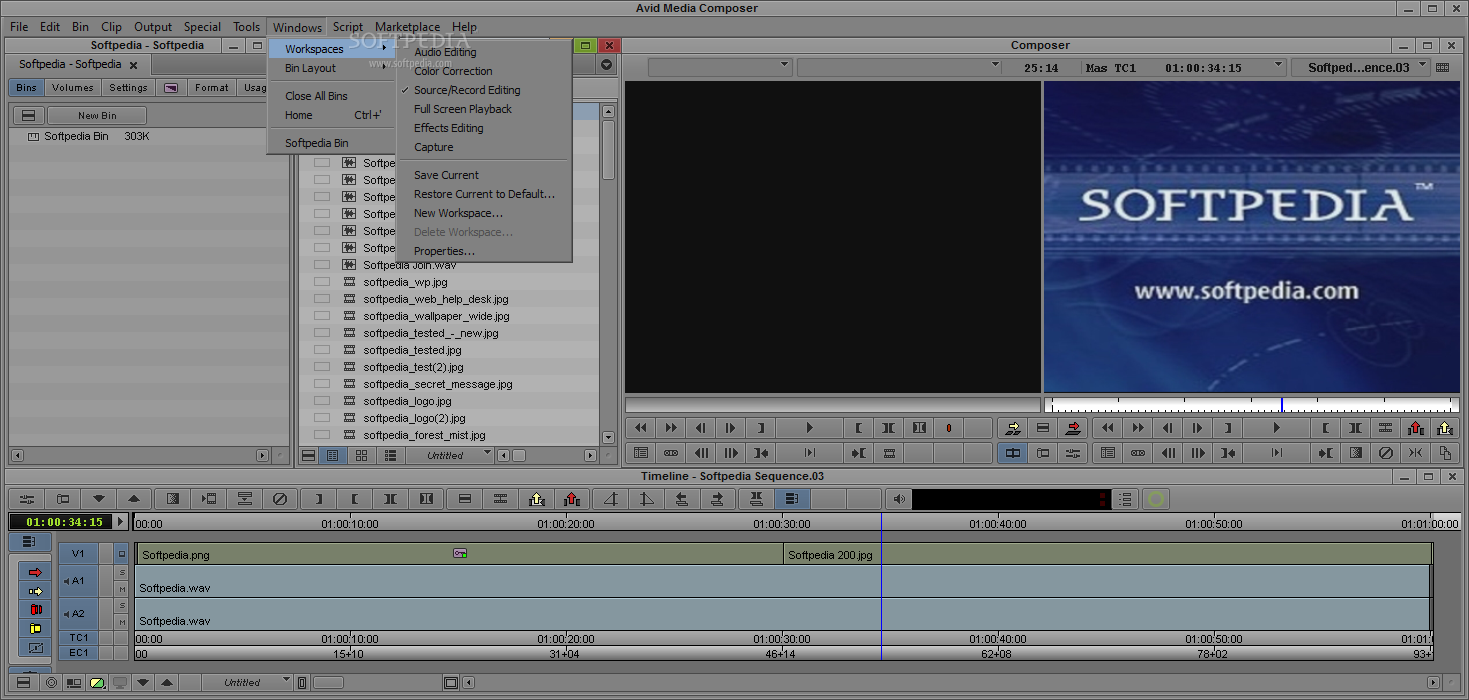The width and height of the screenshot is (1469, 700).
Task: Choose New Workspace... menu entry
Action: (x=458, y=213)
